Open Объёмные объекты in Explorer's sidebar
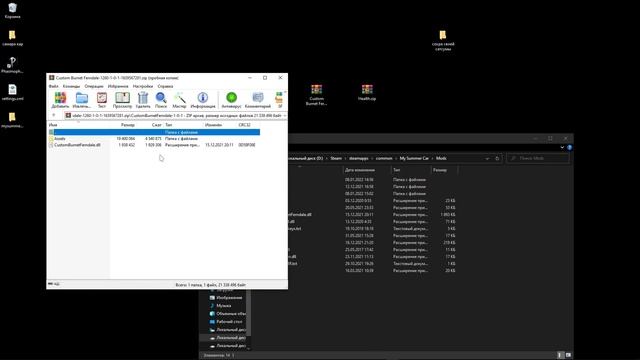The height and width of the screenshot is (360, 640). [x=228, y=313]
